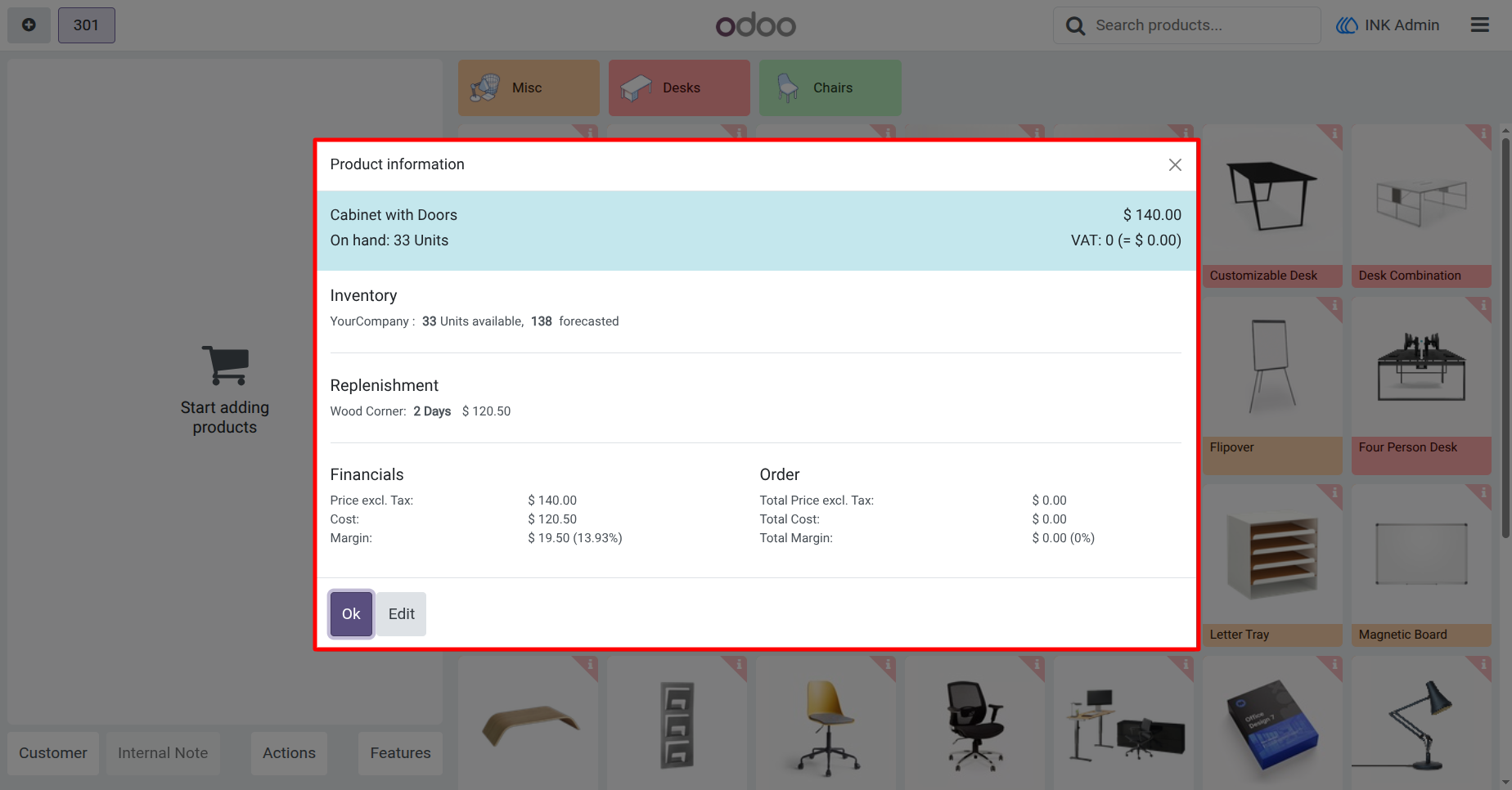Image resolution: width=1512 pixels, height=790 pixels.
Task: Select the Customizable Desk product image
Action: click(1272, 196)
